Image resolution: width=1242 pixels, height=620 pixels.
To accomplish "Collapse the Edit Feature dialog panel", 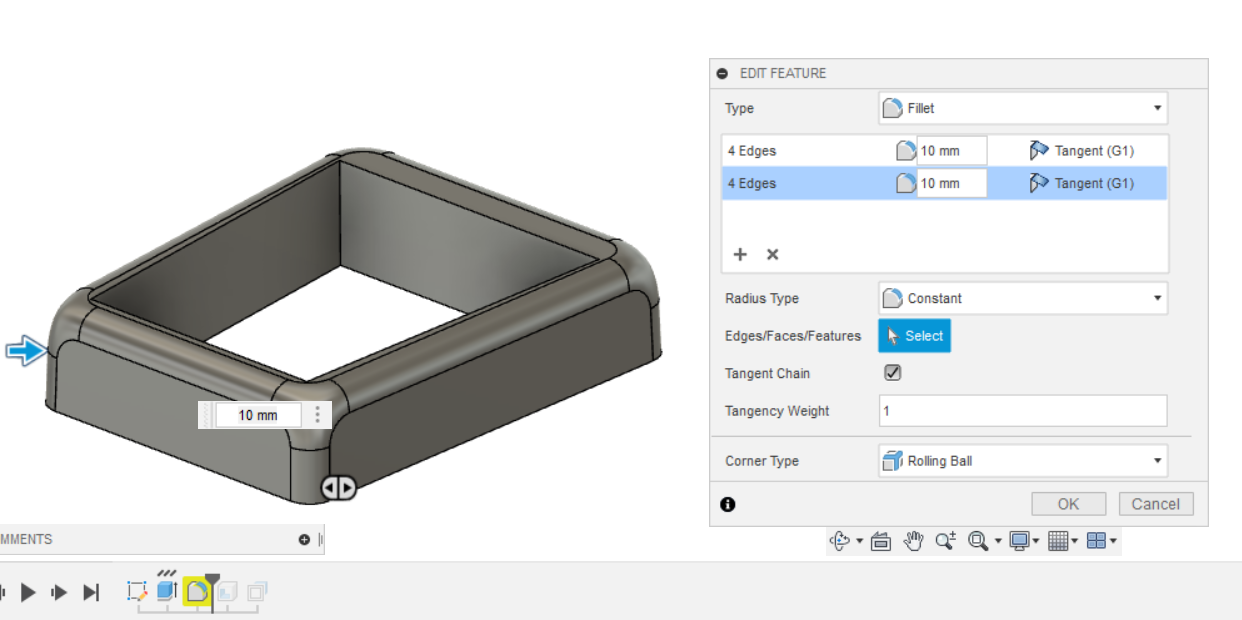I will point(723,74).
